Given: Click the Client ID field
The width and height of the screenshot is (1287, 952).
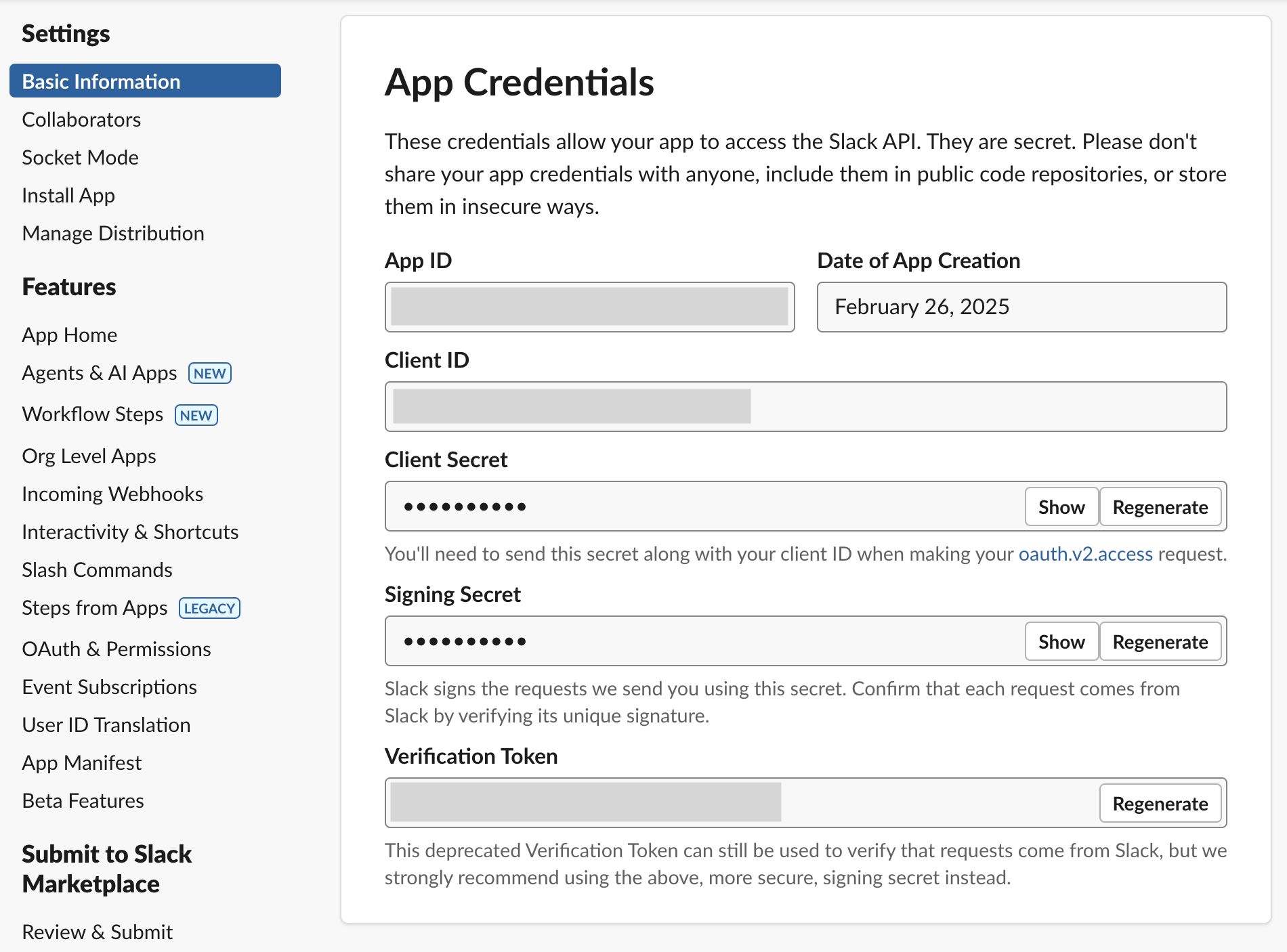Looking at the screenshot, I should (x=806, y=407).
